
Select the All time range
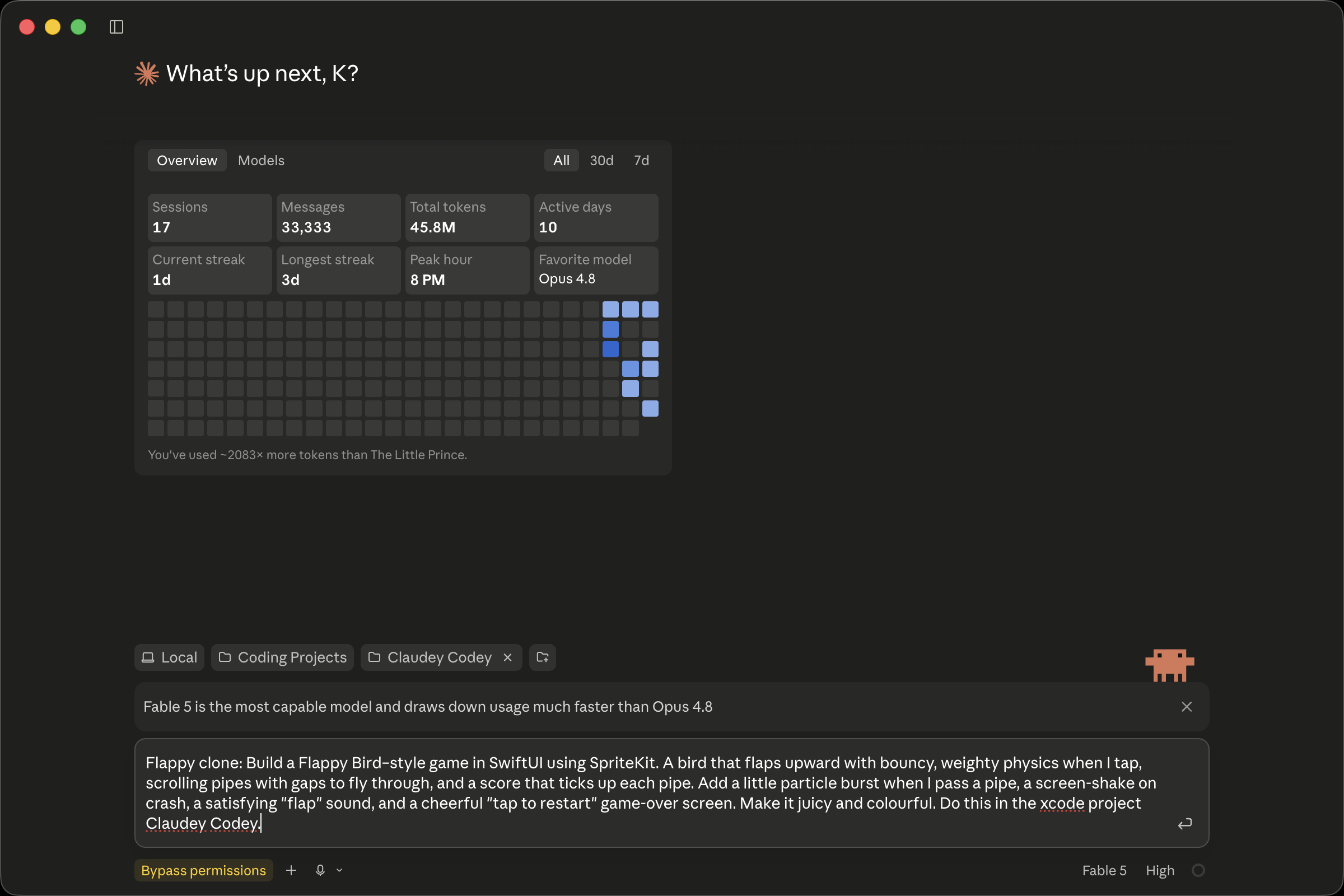tap(561, 161)
